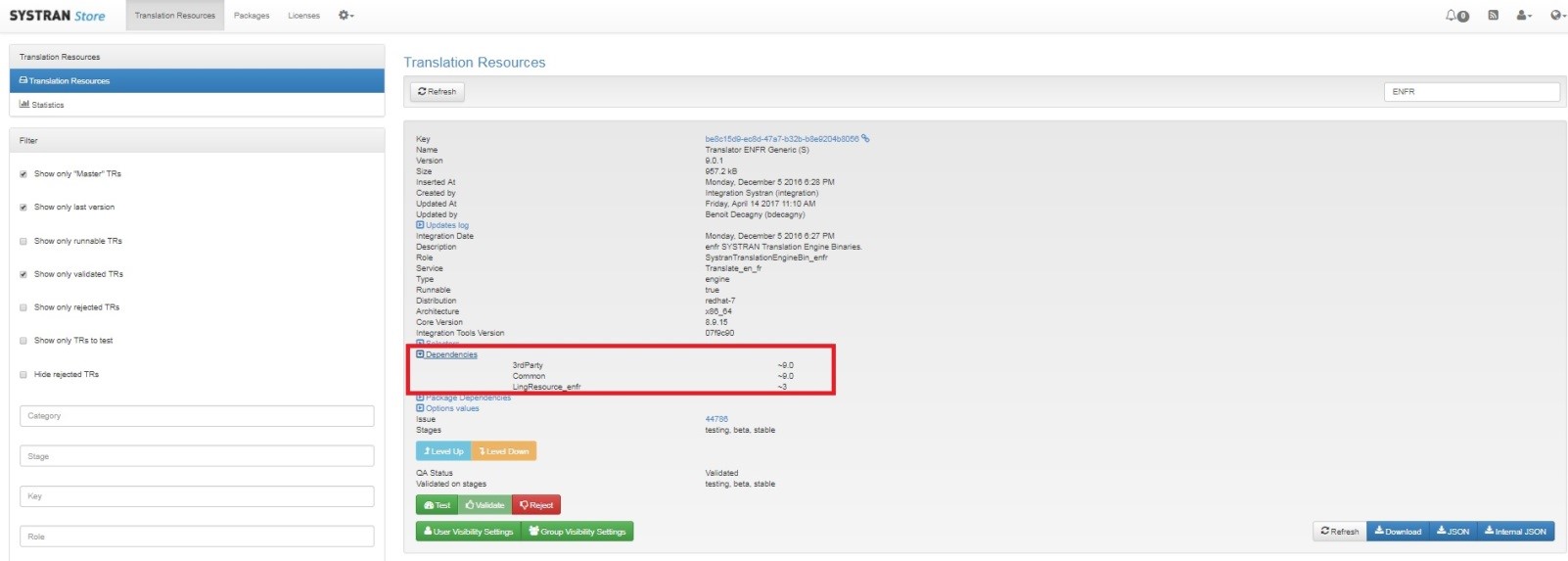Open the globe language dropdown
The height and width of the screenshot is (561, 1568).
tap(1557, 15)
